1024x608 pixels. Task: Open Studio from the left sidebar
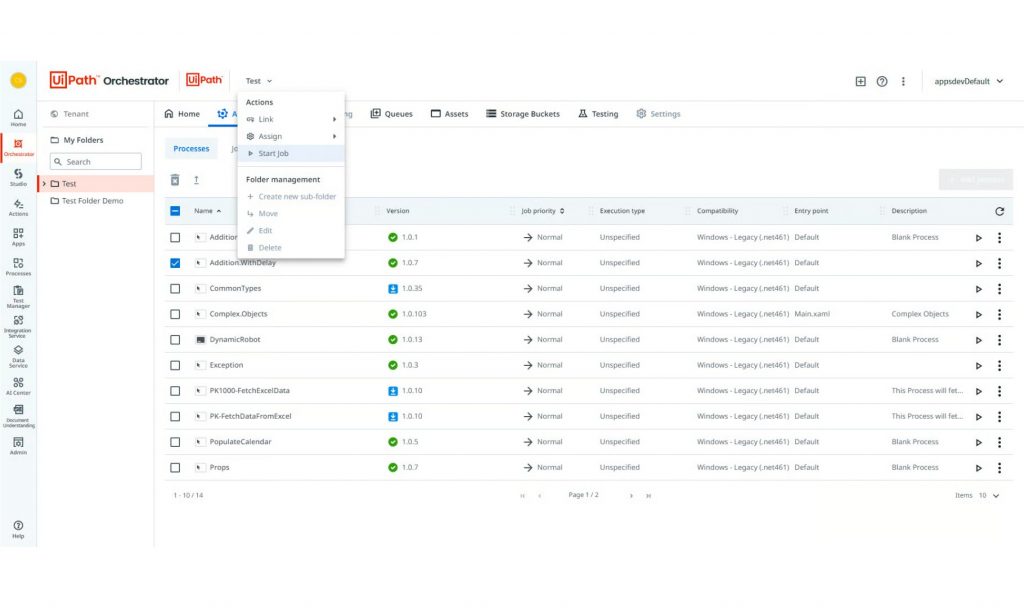coord(18,177)
